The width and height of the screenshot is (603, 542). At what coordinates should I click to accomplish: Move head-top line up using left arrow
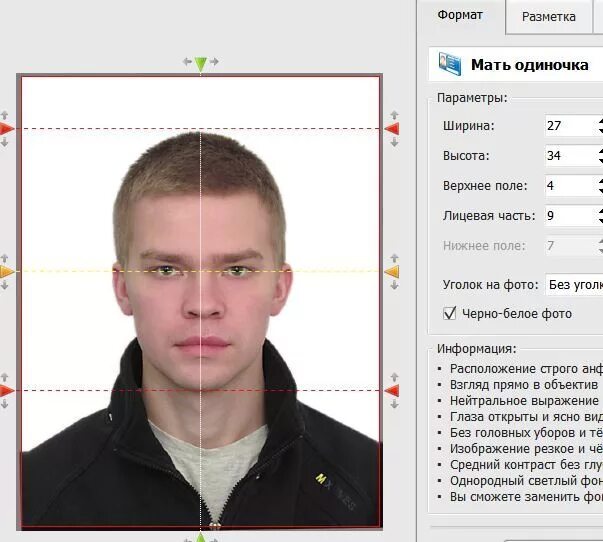5,115
